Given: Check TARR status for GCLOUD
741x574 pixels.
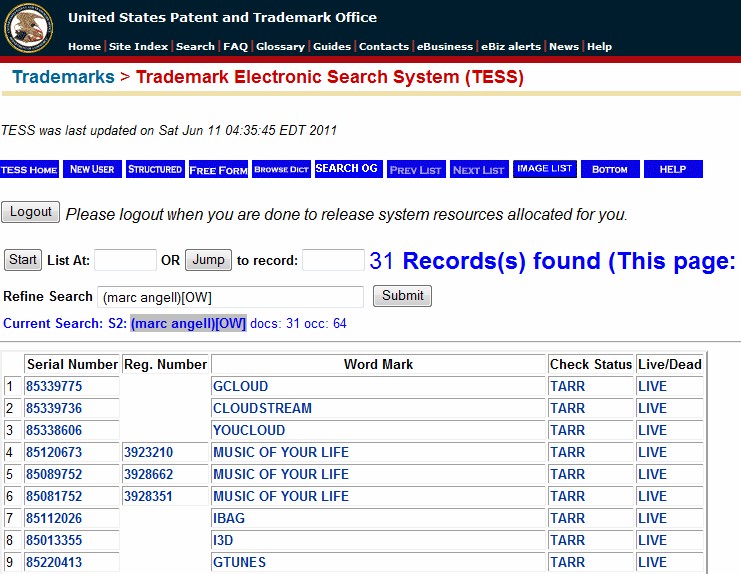Looking at the screenshot, I should click(568, 386).
